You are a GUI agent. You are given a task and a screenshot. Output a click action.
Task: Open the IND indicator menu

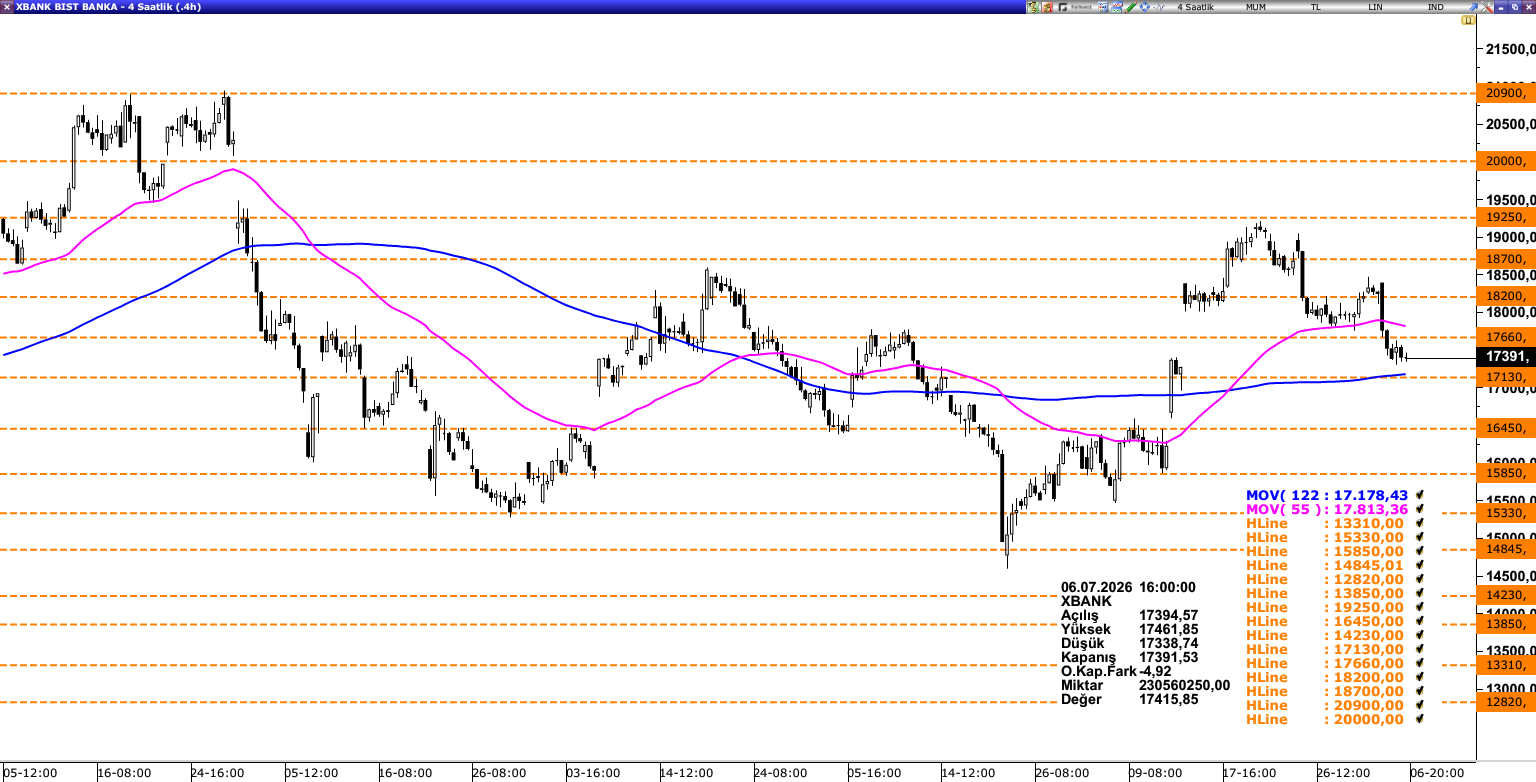click(x=1435, y=7)
